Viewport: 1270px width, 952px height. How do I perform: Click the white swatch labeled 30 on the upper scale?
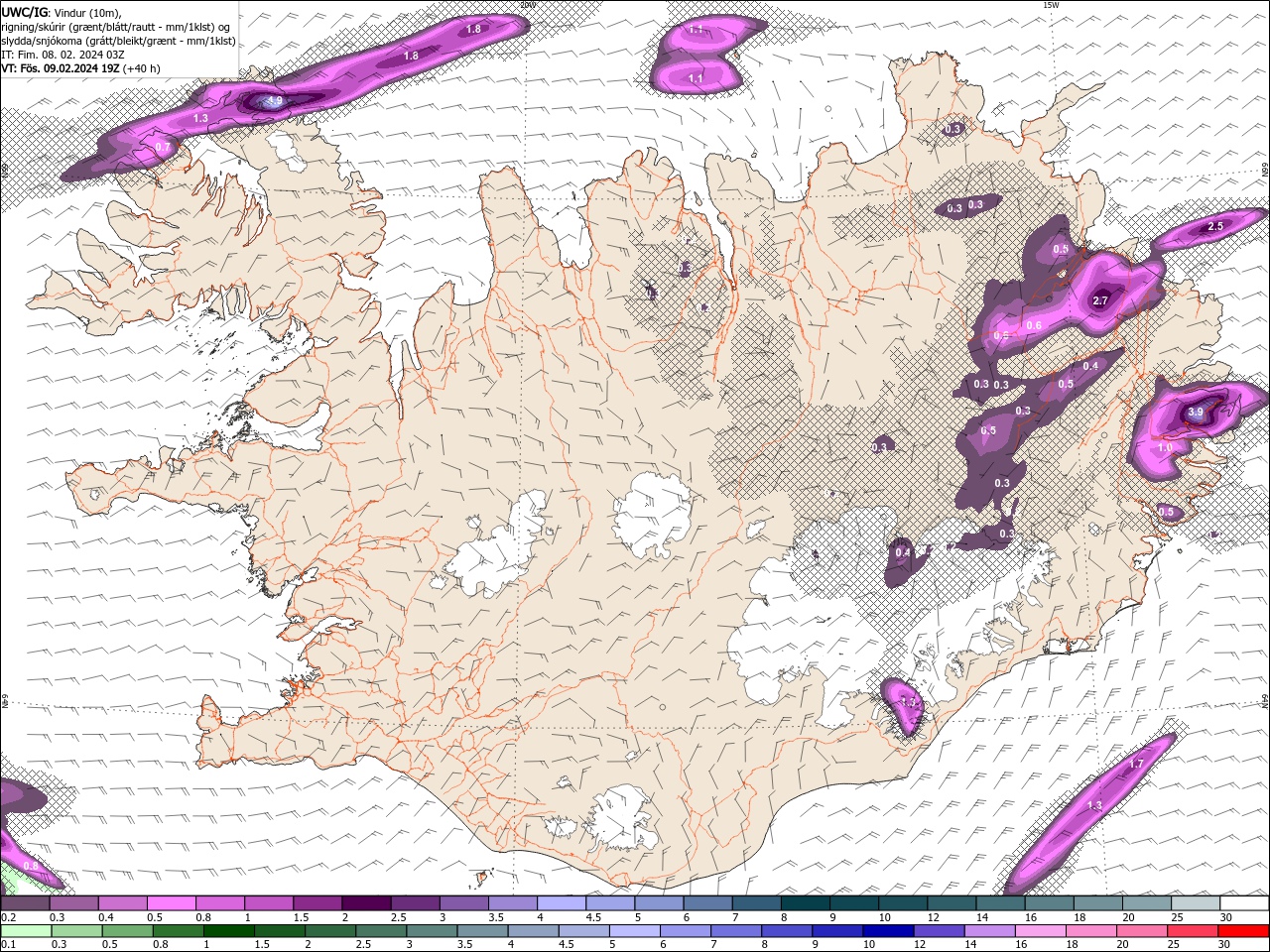point(1244,903)
